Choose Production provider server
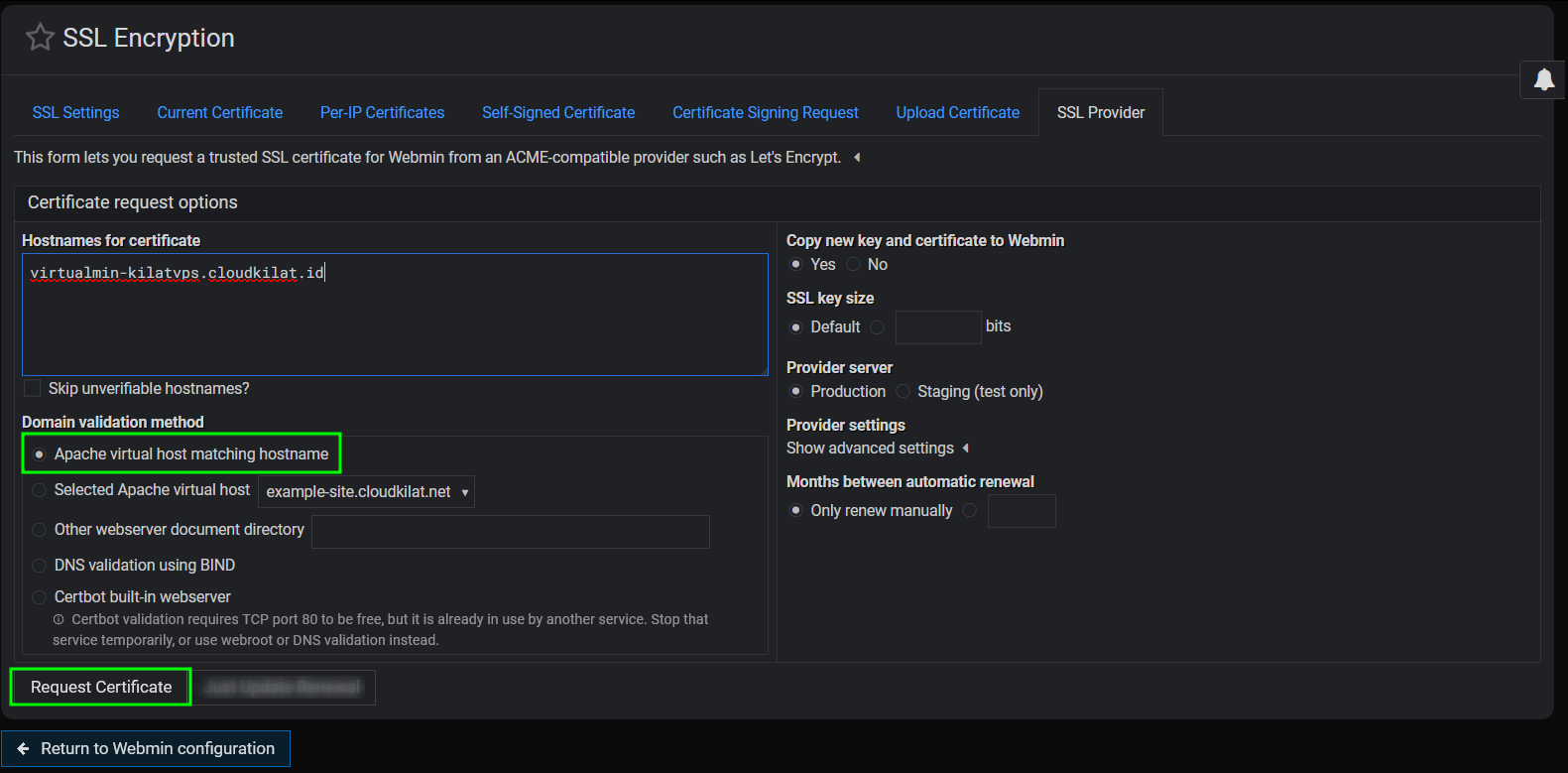1568x773 pixels. [x=795, y=392]
